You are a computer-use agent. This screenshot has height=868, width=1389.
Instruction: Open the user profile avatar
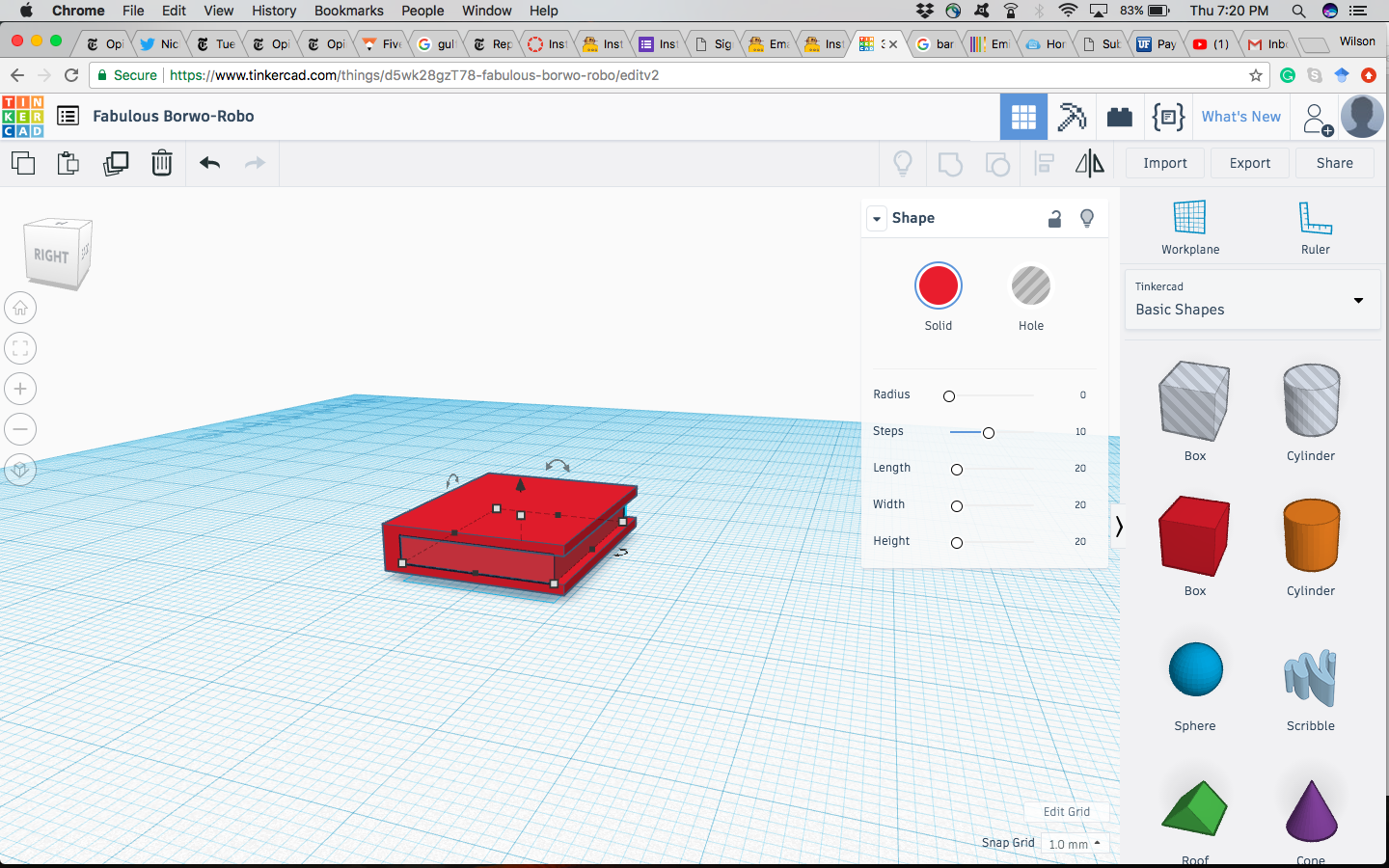[x=1362, y=117]
